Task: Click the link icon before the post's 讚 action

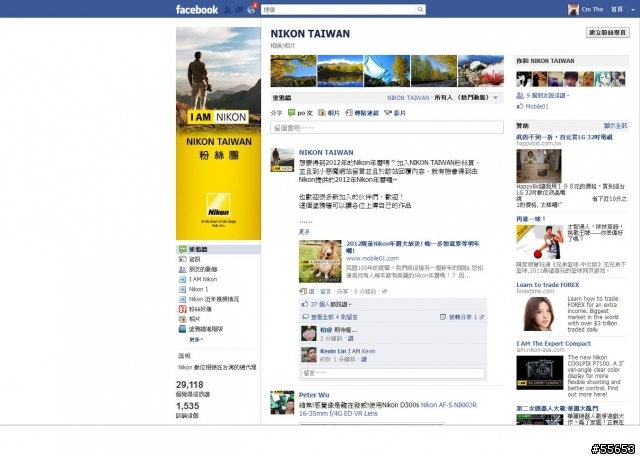Action: tap(303, 291)
